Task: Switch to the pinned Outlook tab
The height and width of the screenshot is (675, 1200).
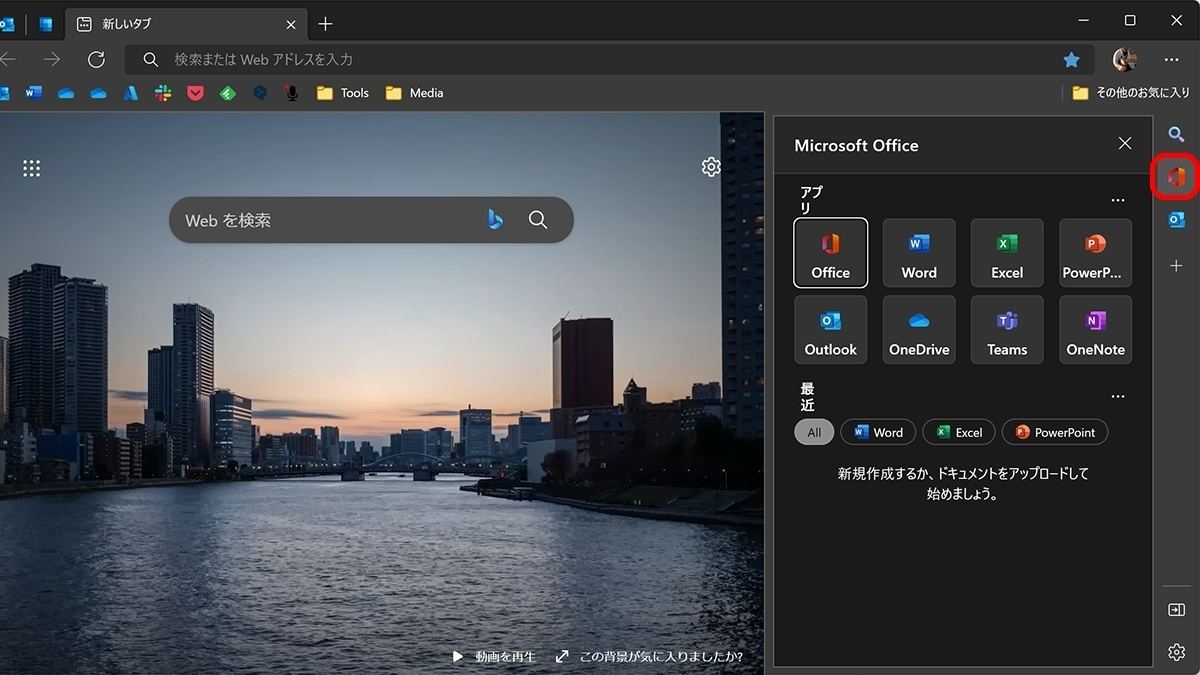Action: pyautogui.click(x=8, y=24)
